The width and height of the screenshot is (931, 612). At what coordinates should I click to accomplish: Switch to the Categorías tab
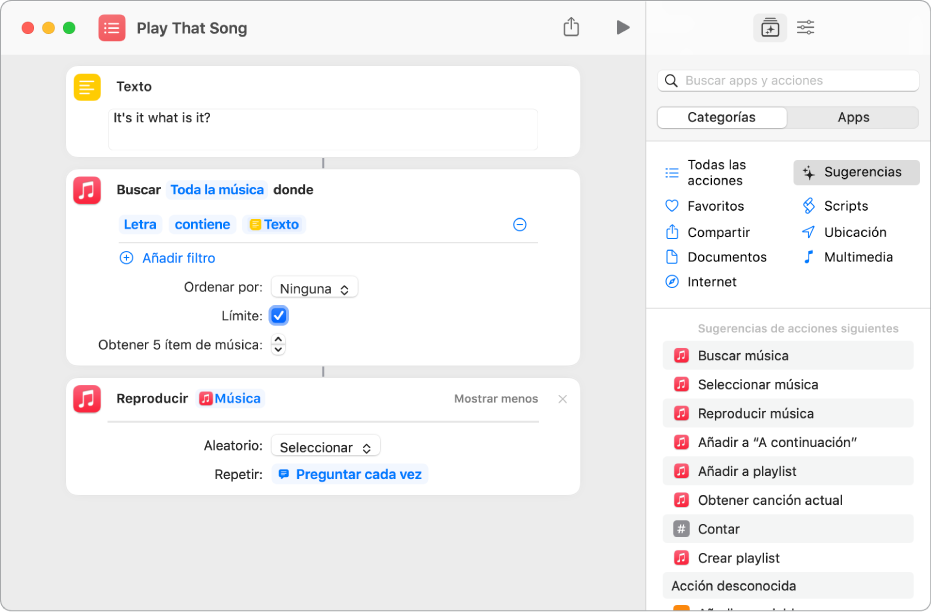[x=722, y=118]
